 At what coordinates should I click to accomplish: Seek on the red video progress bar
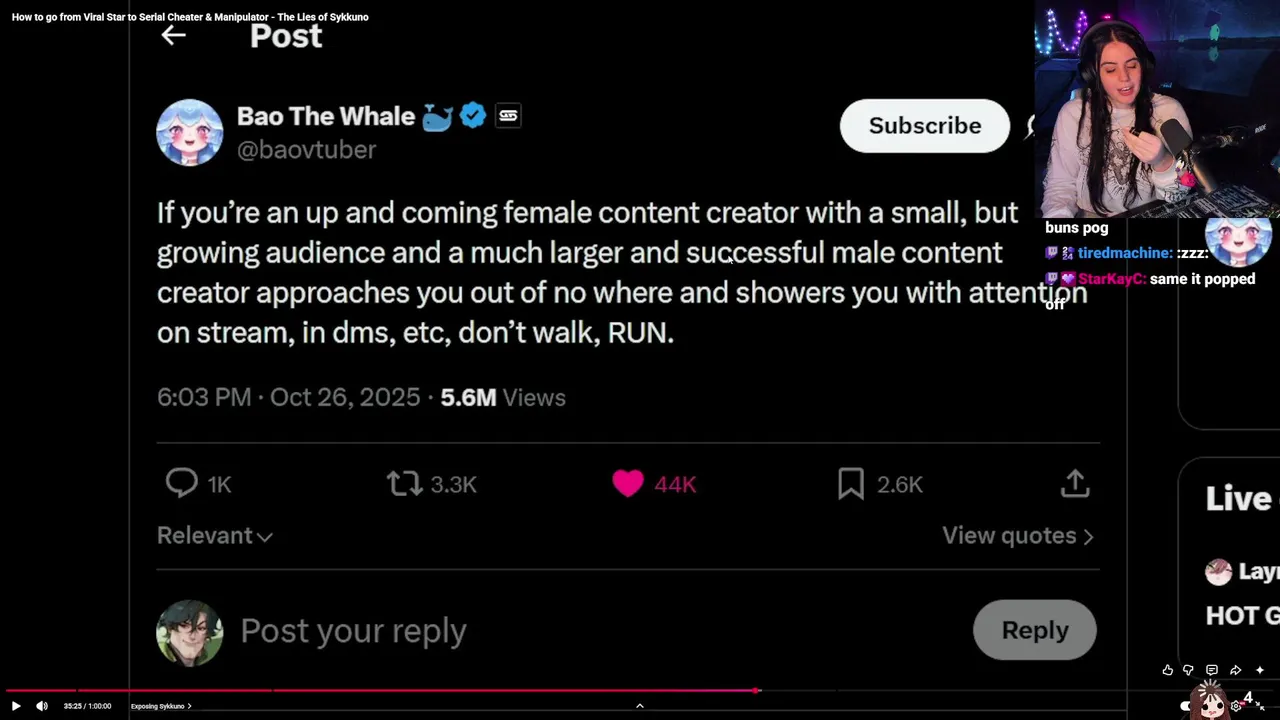click(x=400, y=690)
